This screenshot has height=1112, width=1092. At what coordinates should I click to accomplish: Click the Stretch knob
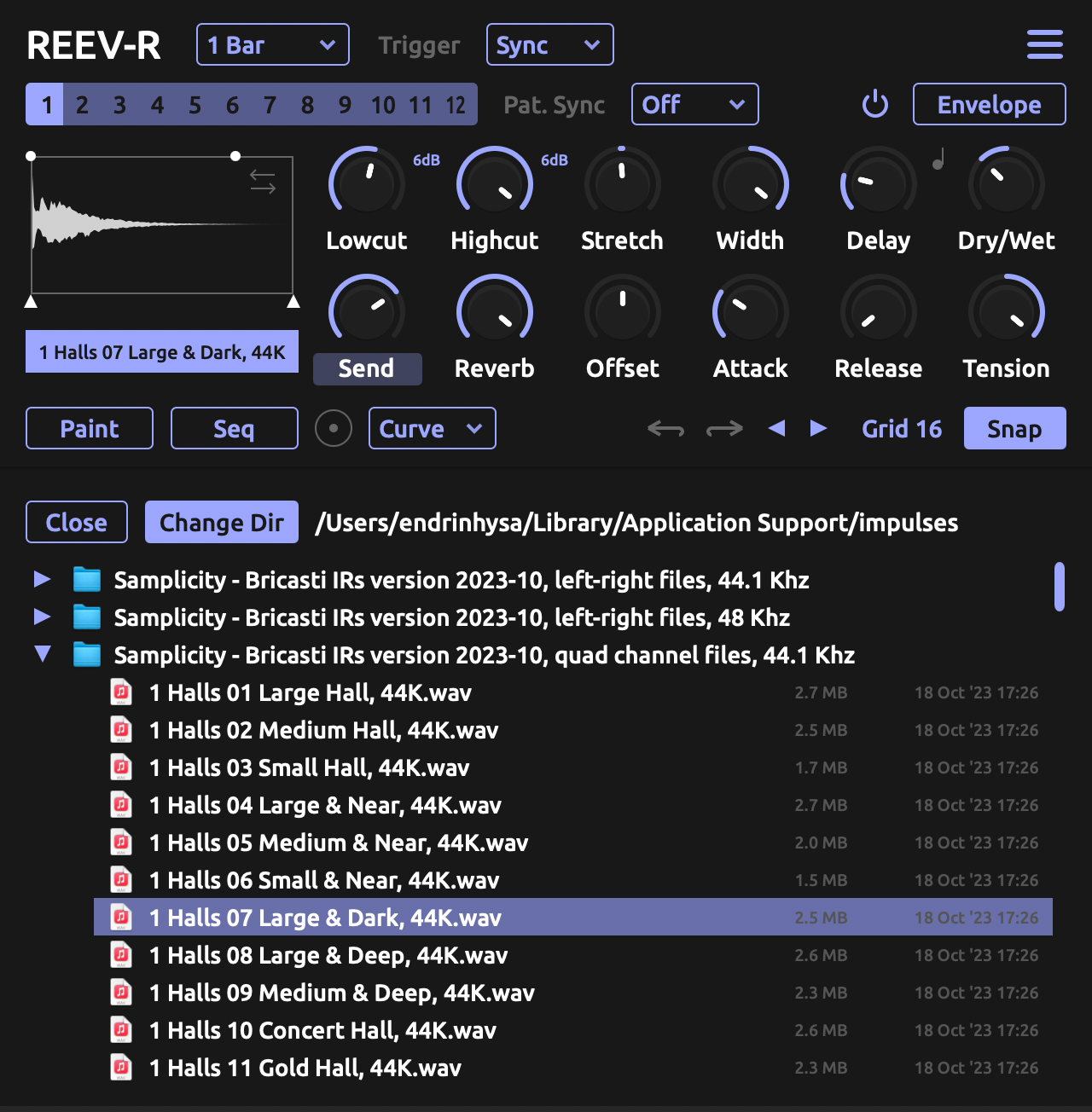pos(623,182)
